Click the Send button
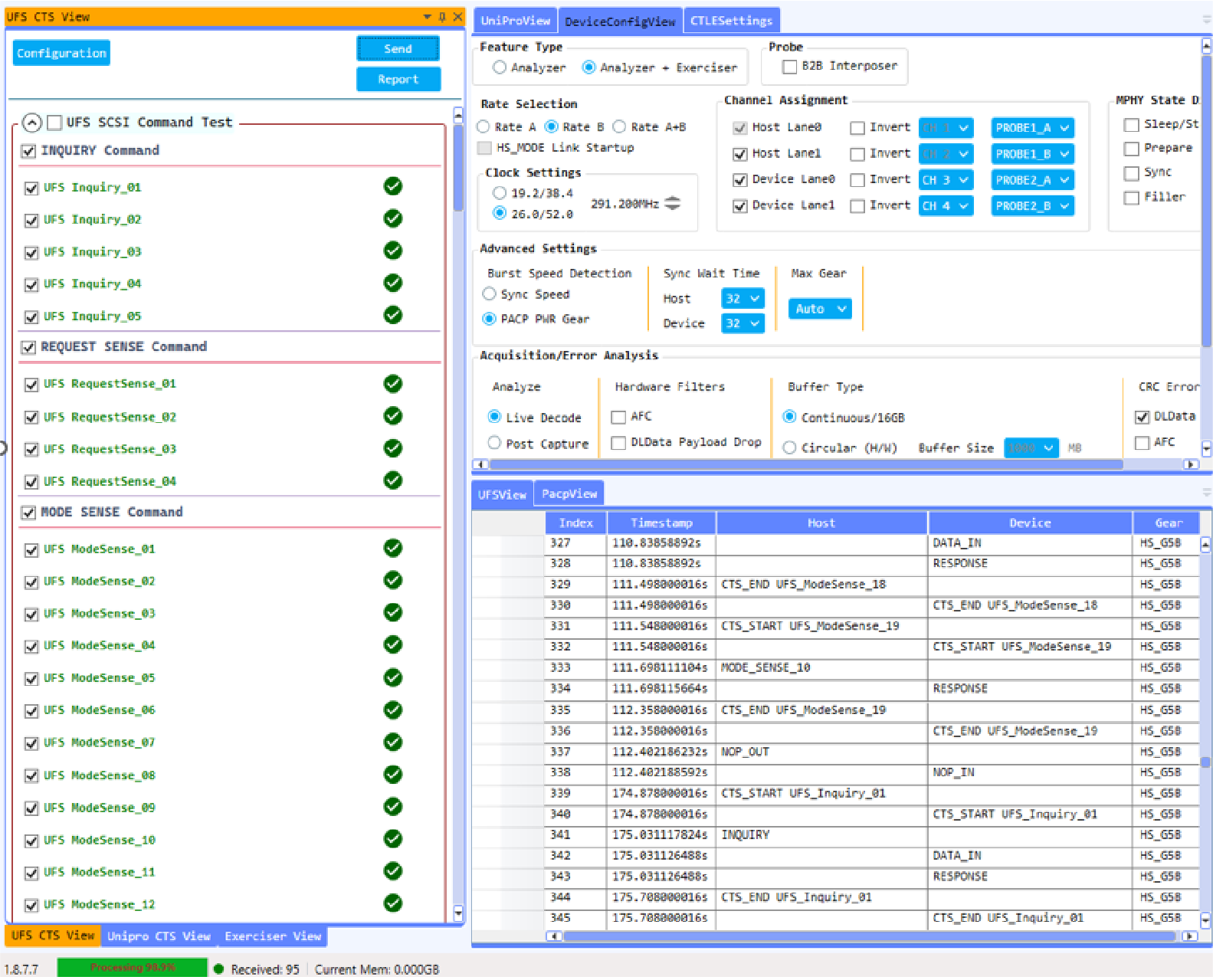 pos(398,48)
